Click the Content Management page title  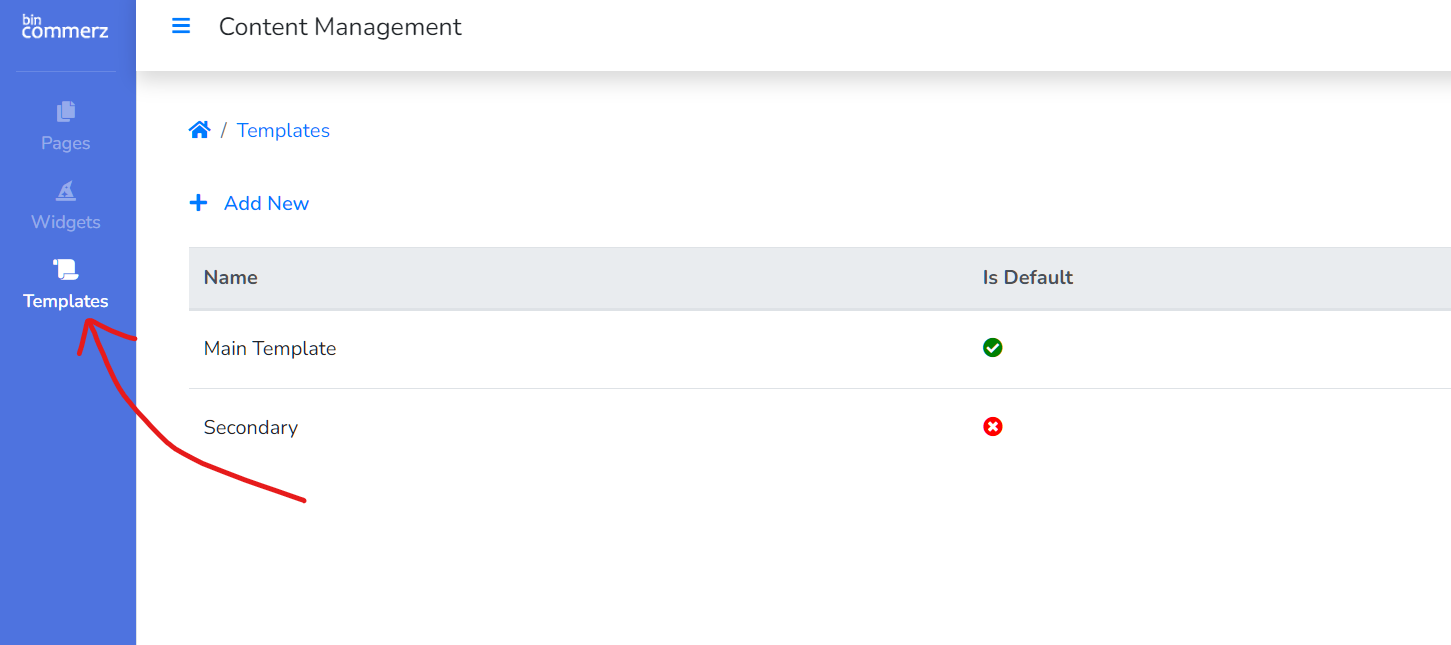[340, 27]
